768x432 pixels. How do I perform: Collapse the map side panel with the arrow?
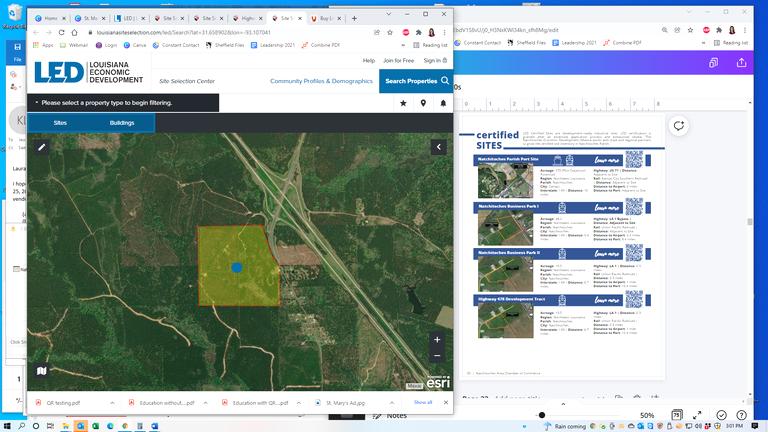tap(439, 147)
